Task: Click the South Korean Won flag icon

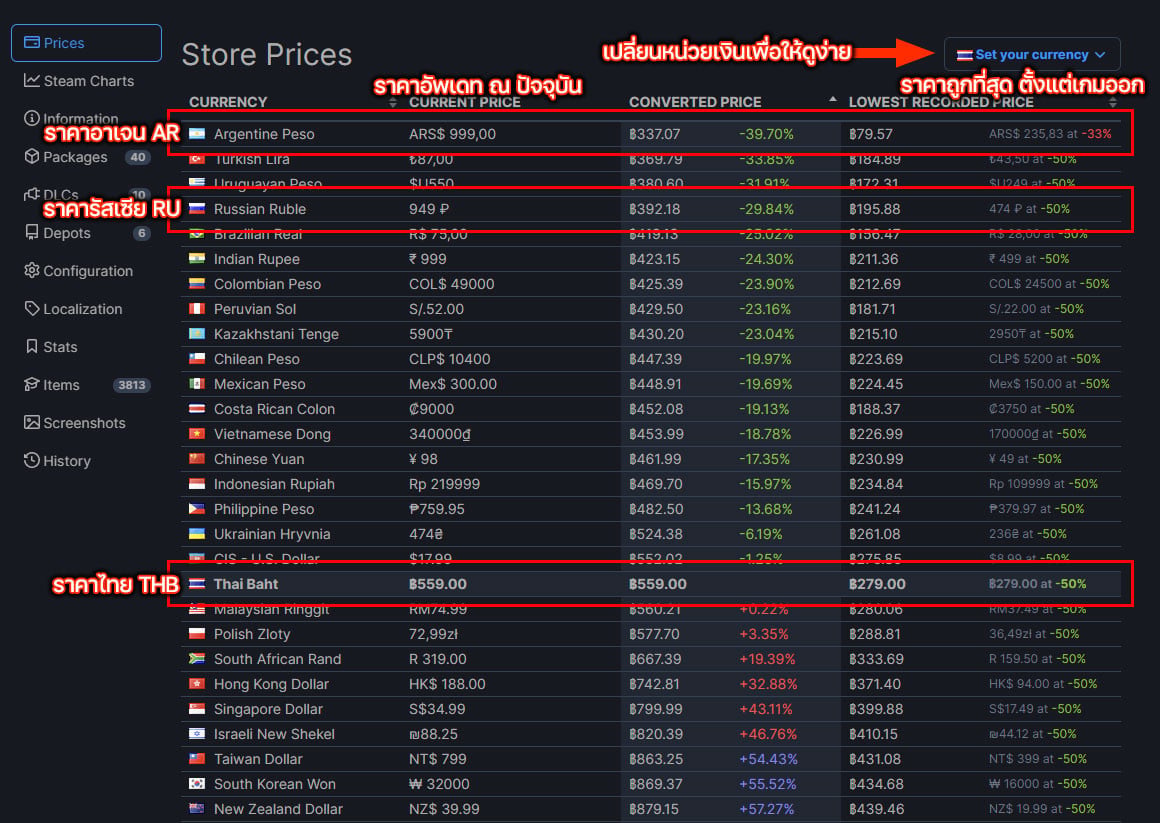Action: pos(197,784)
